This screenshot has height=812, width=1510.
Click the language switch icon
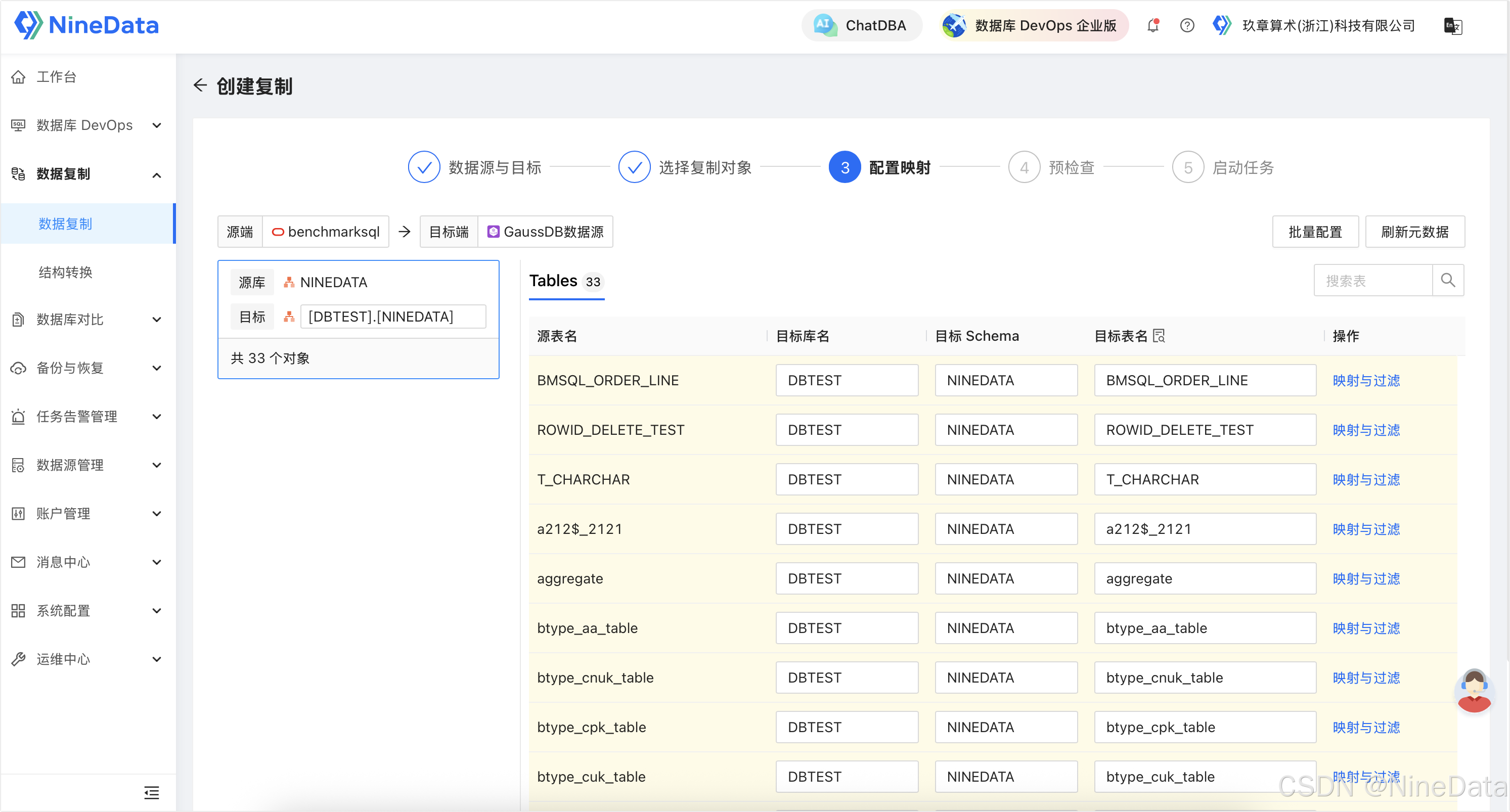[1452, 26]
